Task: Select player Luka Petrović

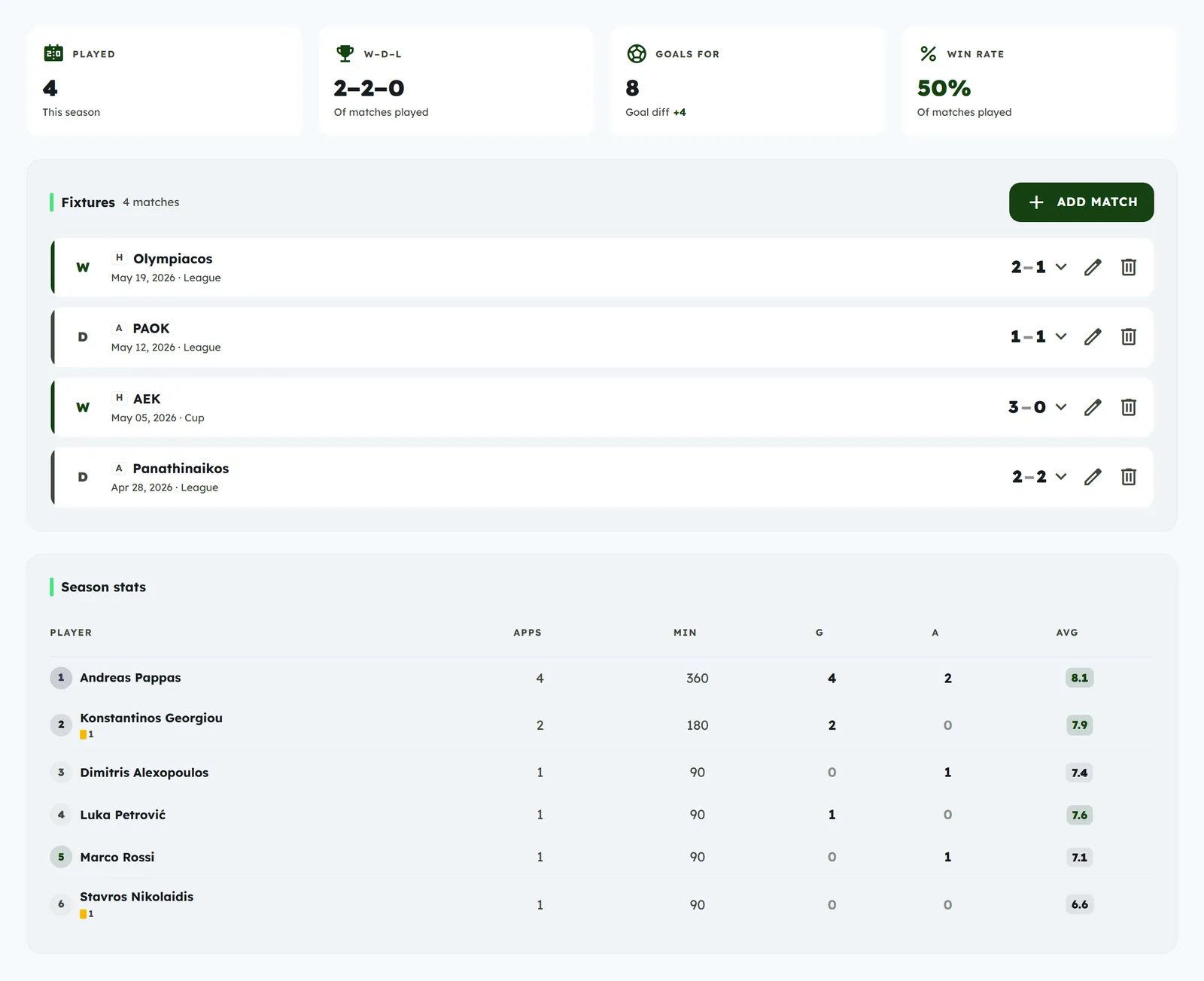Action: click(x=123, y=815)
